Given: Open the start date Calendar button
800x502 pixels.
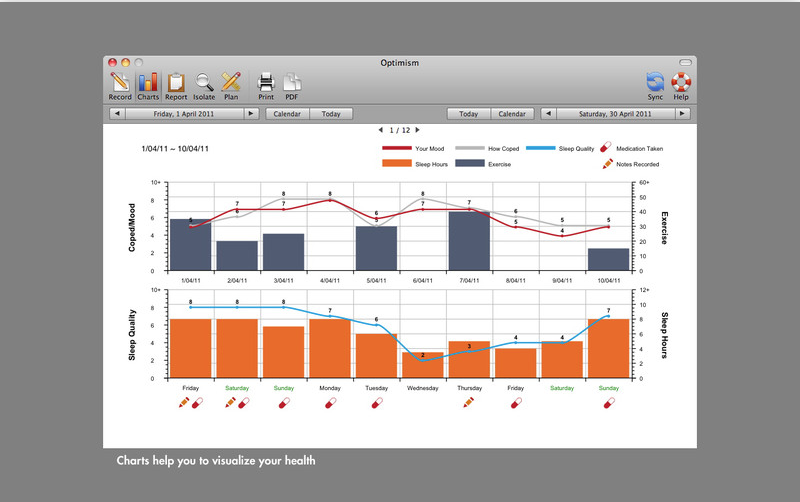Looking at the screenshot, I should [287, 114].
